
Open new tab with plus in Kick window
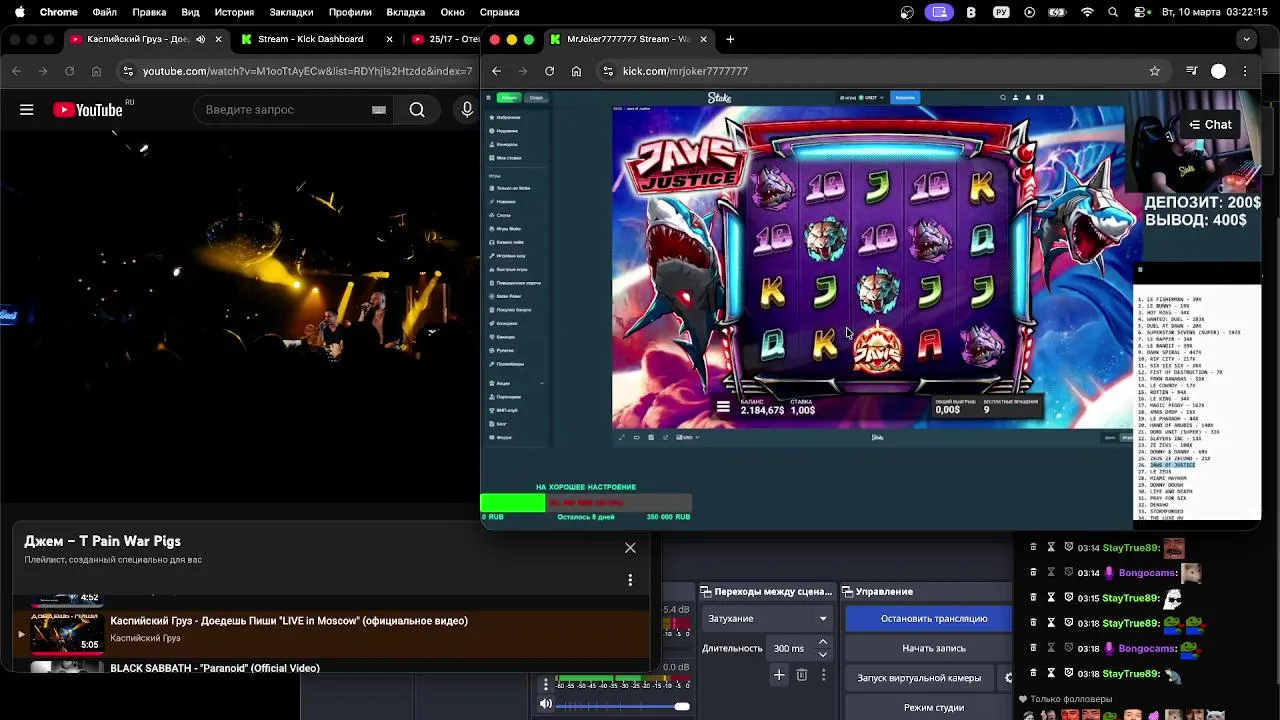tap(730, 39)
